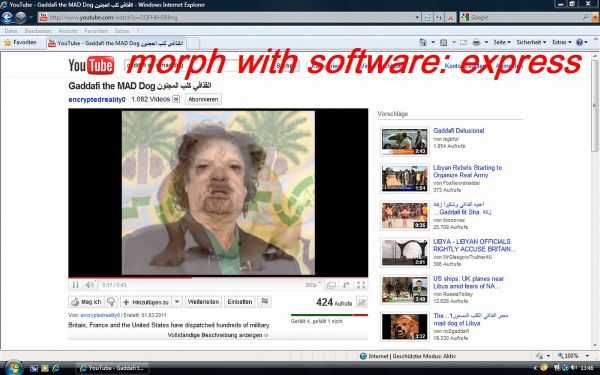Image resolution: width=600 pixels, height=375 pixels.
Task: Enter fullscreen video mode
Action: 361,285
